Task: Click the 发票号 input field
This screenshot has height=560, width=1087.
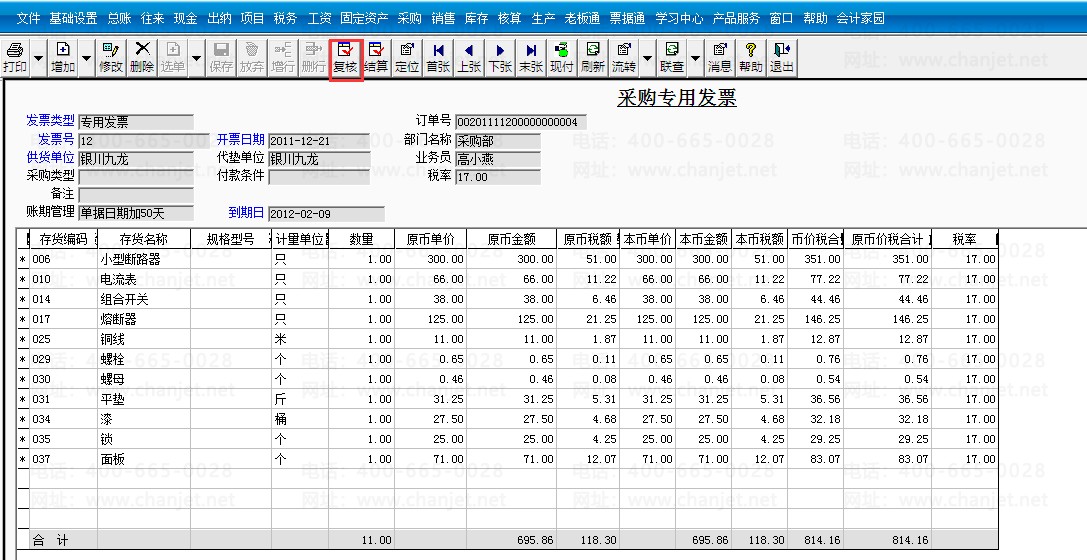Action: tap(144, 141)
